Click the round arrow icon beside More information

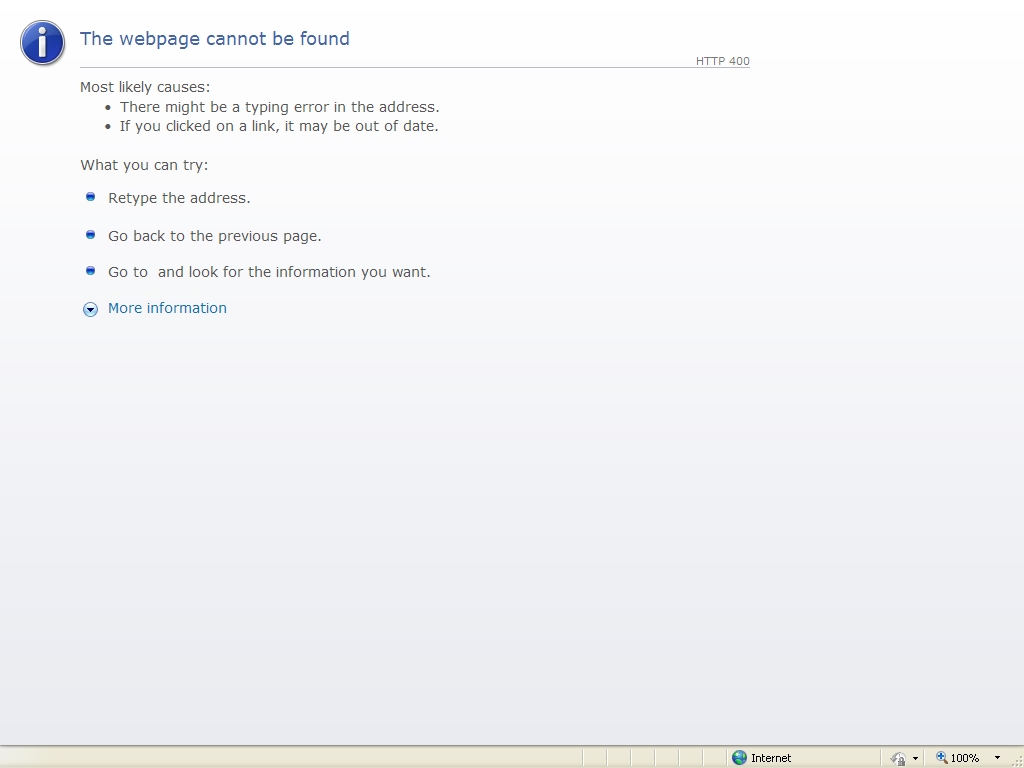click(x=90, y=309)
